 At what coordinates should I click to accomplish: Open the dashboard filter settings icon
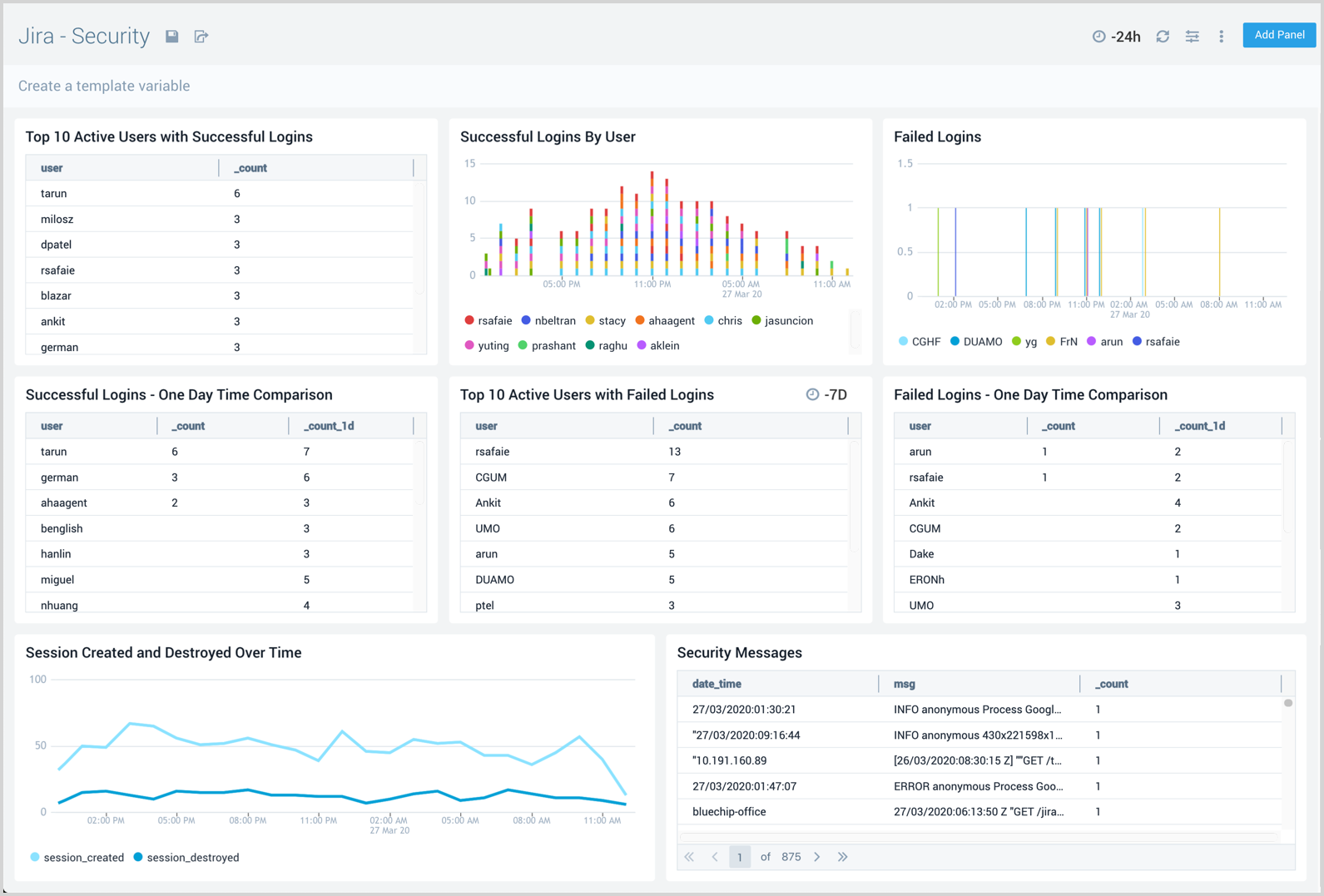point(1192,37)
